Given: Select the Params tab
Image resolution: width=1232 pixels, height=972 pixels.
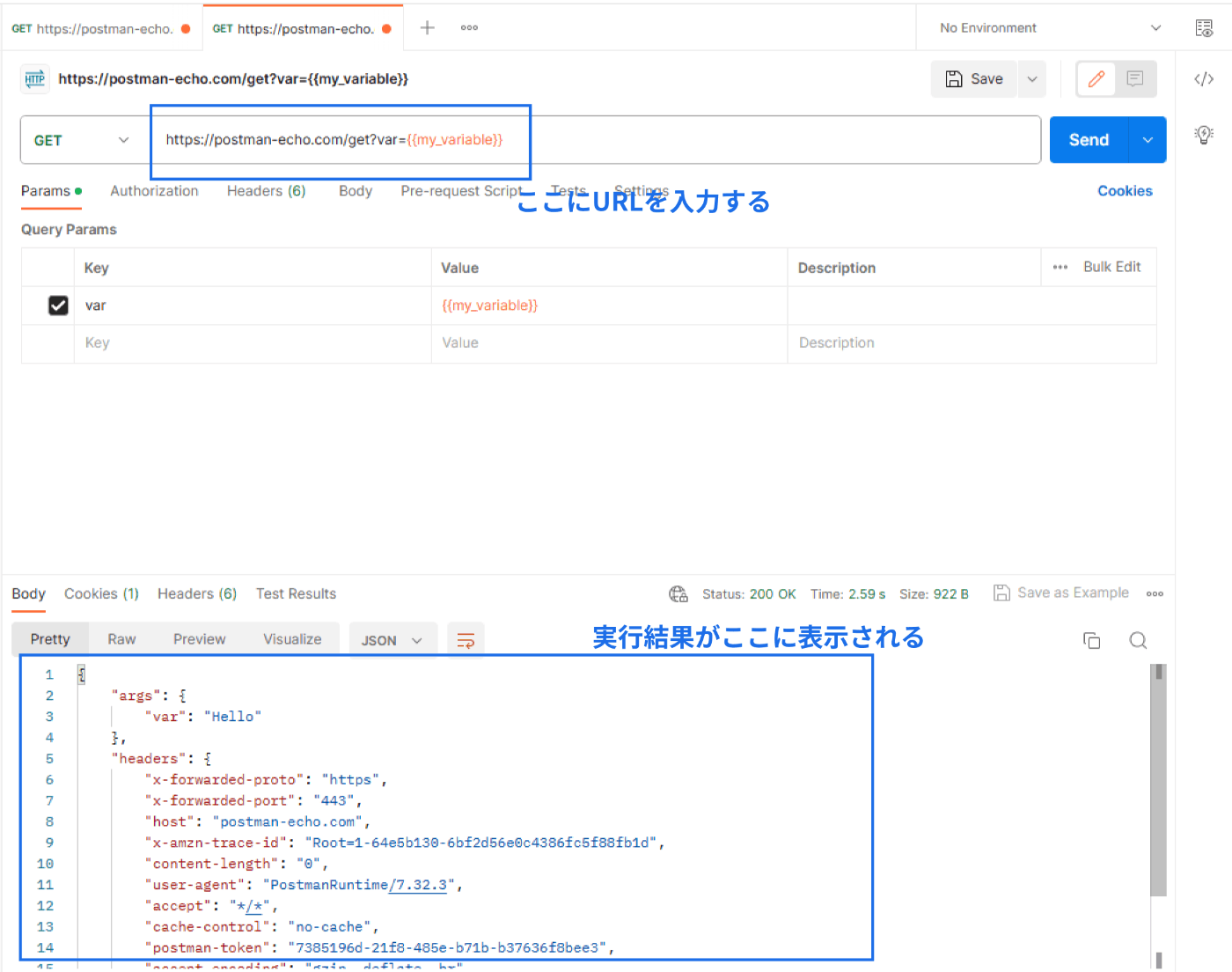Looking at the screenshot, I should (51, 191).
